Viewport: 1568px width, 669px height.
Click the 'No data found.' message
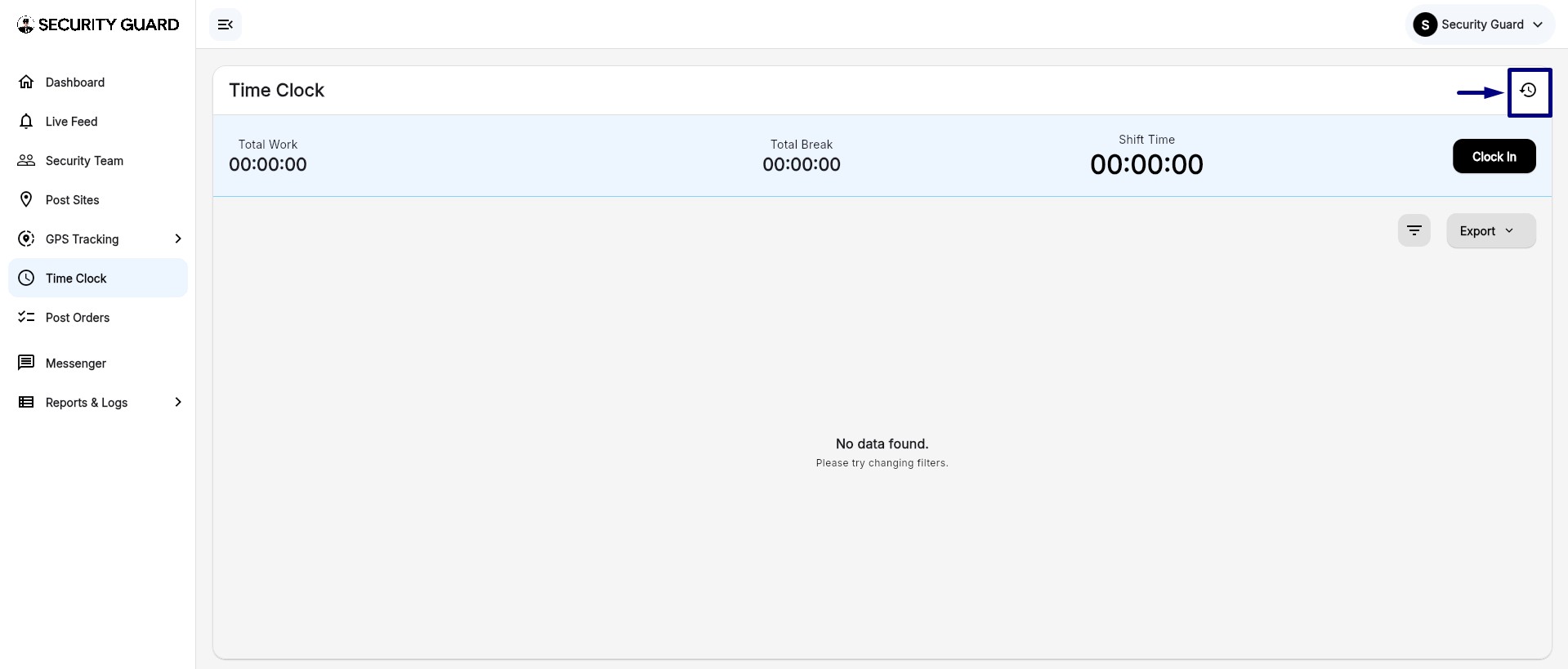[x=882, y=444]
